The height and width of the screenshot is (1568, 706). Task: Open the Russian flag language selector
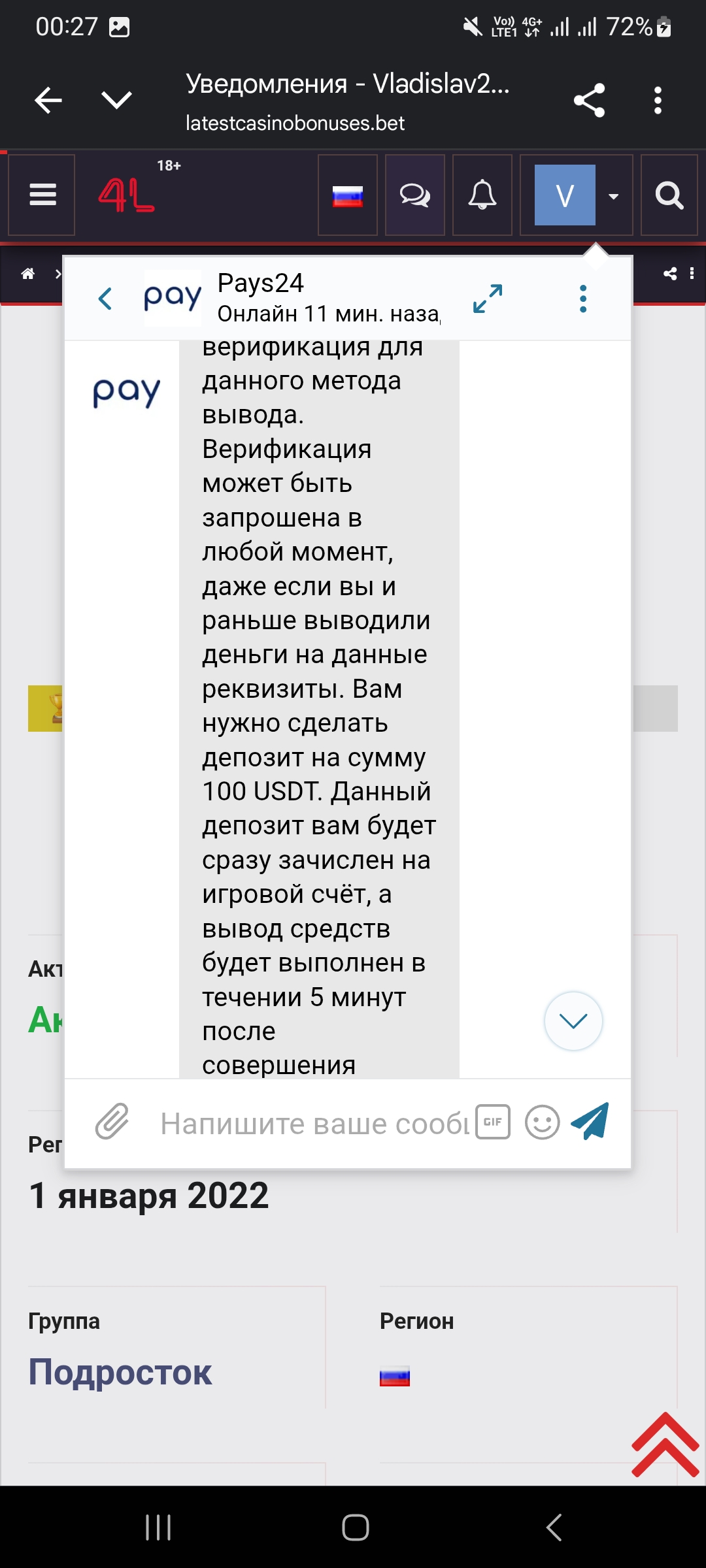coord(347,195)
